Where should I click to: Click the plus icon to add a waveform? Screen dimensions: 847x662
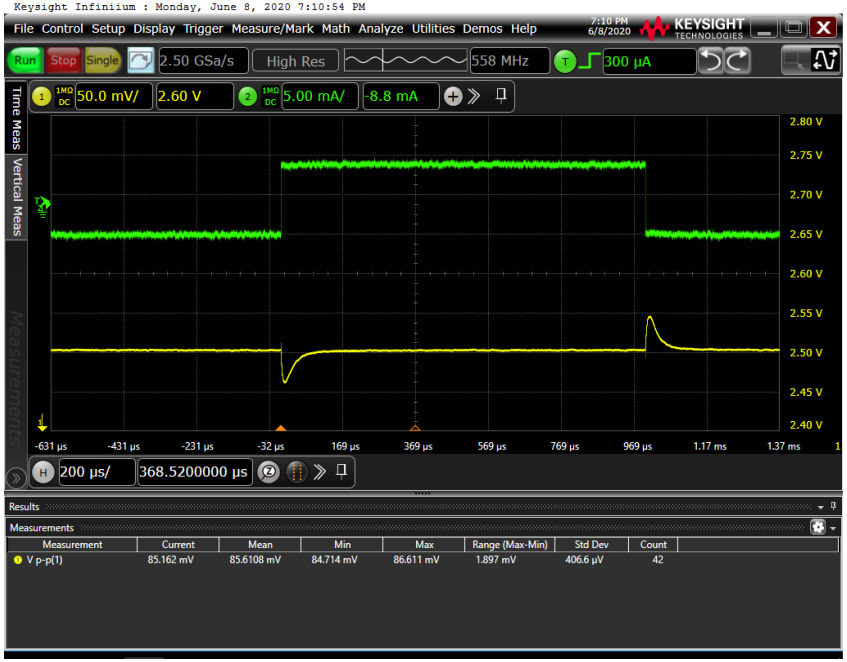point(455,96)
